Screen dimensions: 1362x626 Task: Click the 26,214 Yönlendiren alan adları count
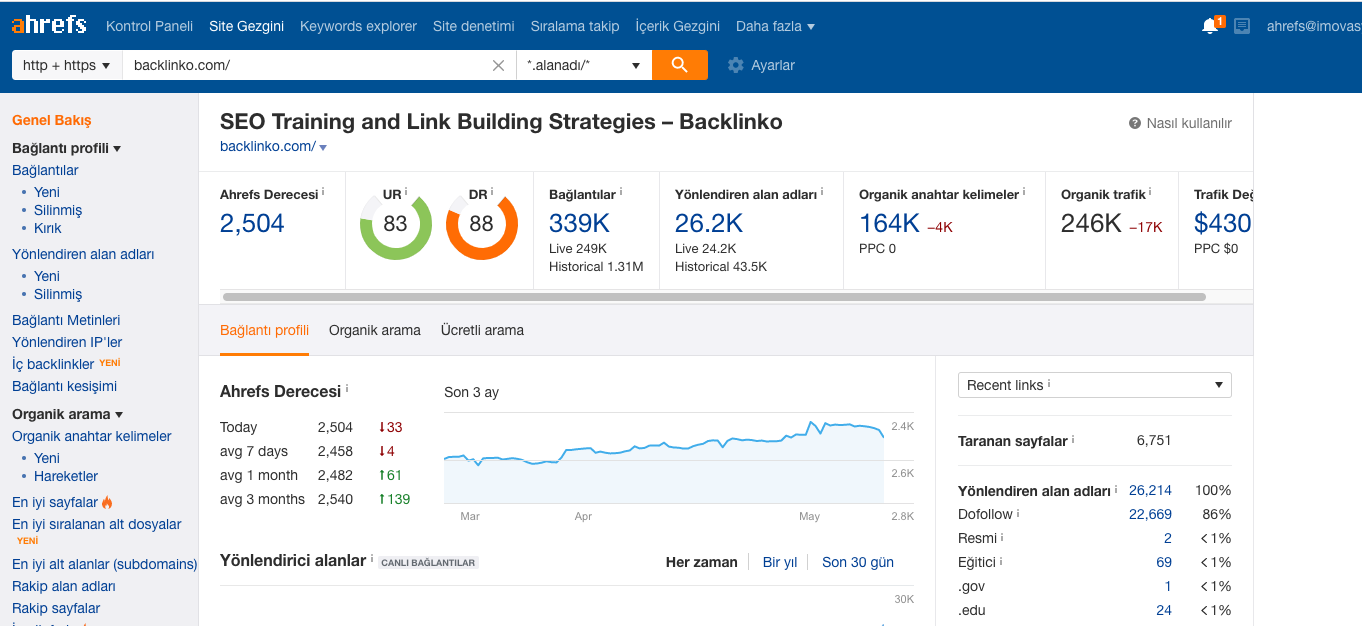pyautogui.click(x=1150, y=490)
